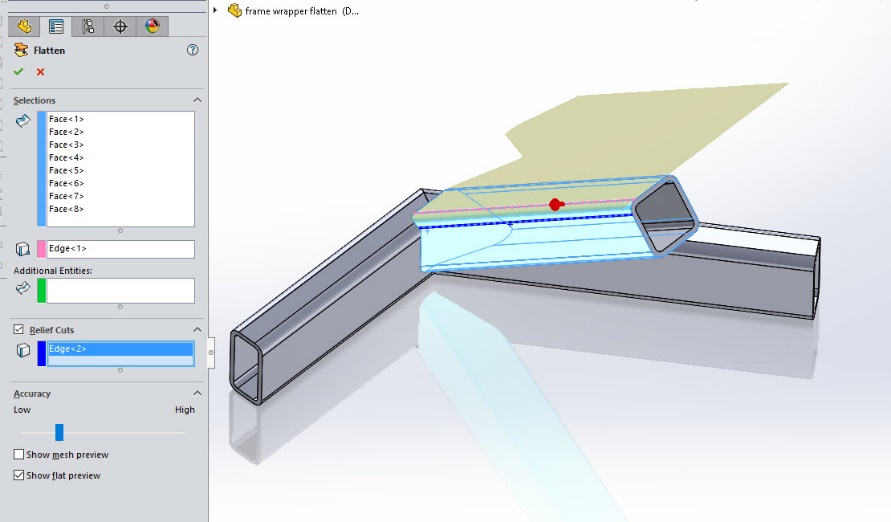The height and width of the screenshot is (522, 891).
Task: Click the Additional Entities icon
Action: point(23,288)
